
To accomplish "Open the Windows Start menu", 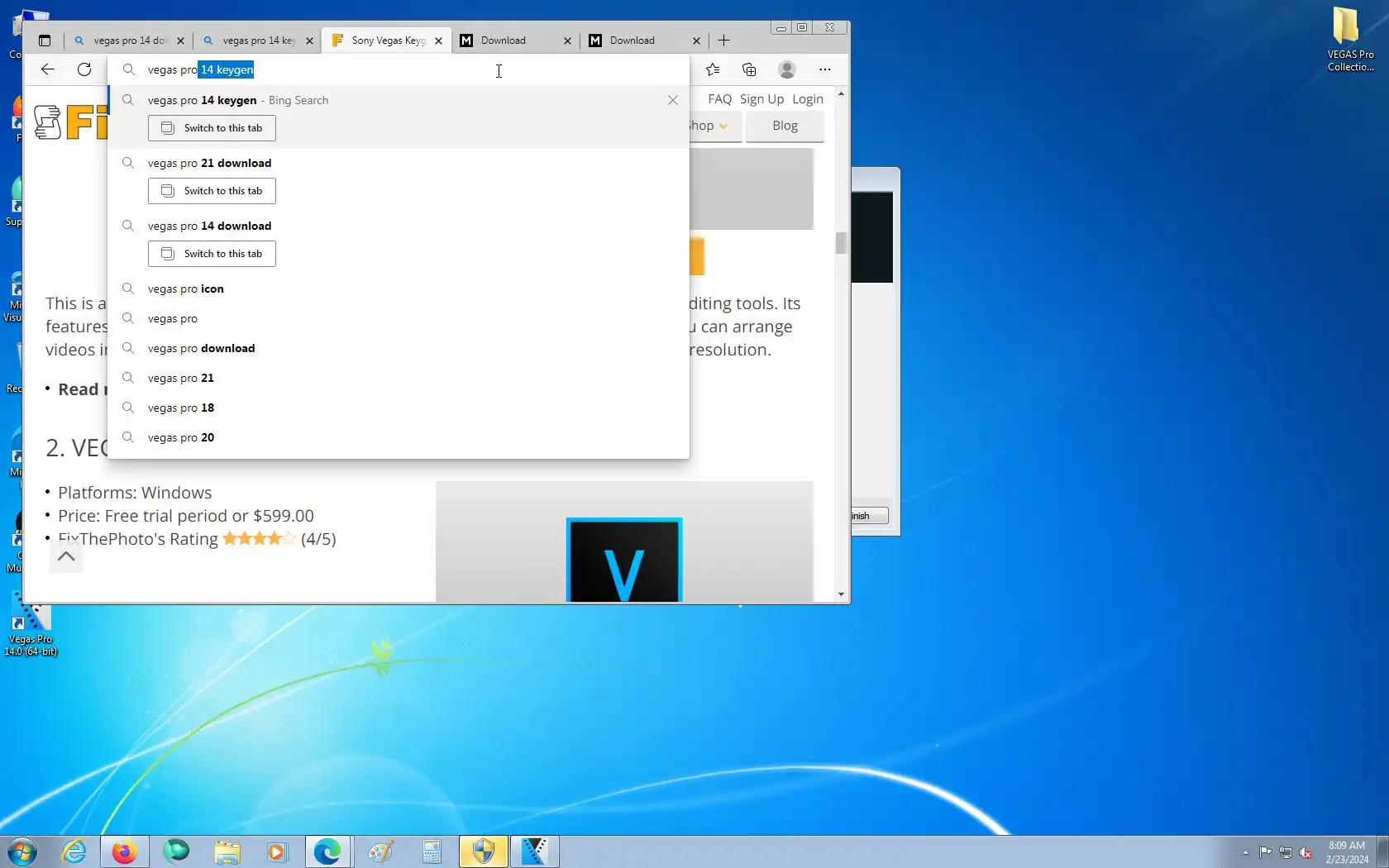I will click(x=21, y=851).
